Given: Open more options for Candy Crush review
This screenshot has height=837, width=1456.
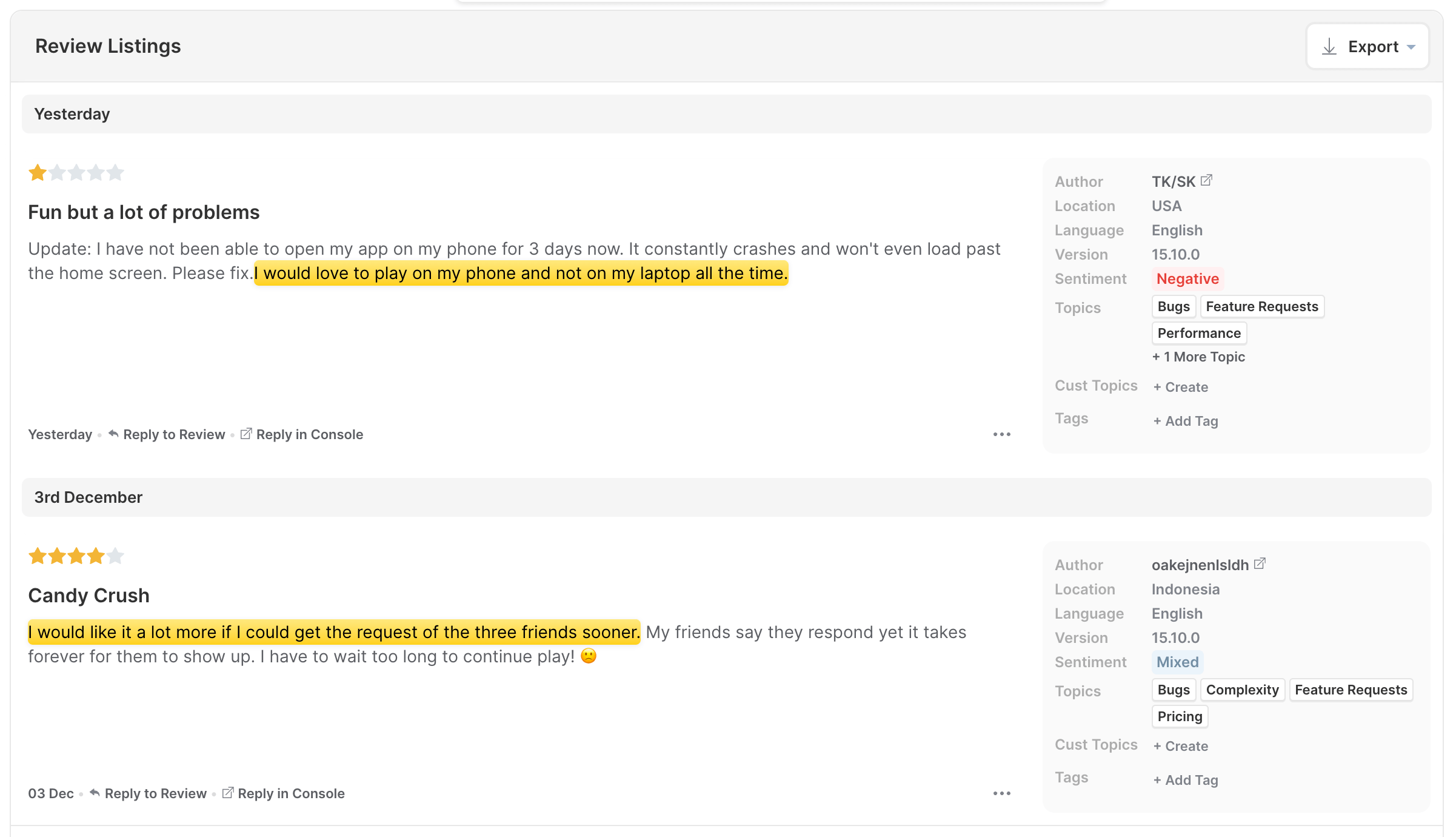Looking at the screenshot, I should [1002, 793].
